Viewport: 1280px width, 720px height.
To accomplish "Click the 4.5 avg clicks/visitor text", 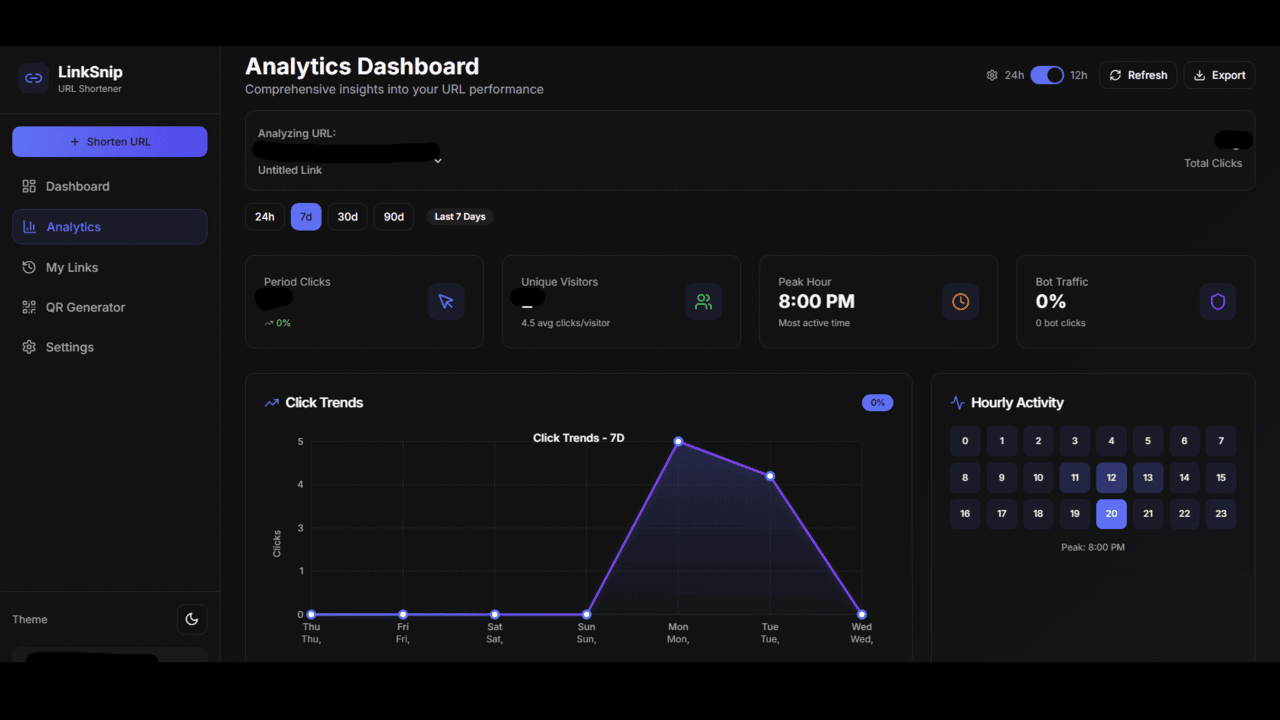I will point(566,323).
